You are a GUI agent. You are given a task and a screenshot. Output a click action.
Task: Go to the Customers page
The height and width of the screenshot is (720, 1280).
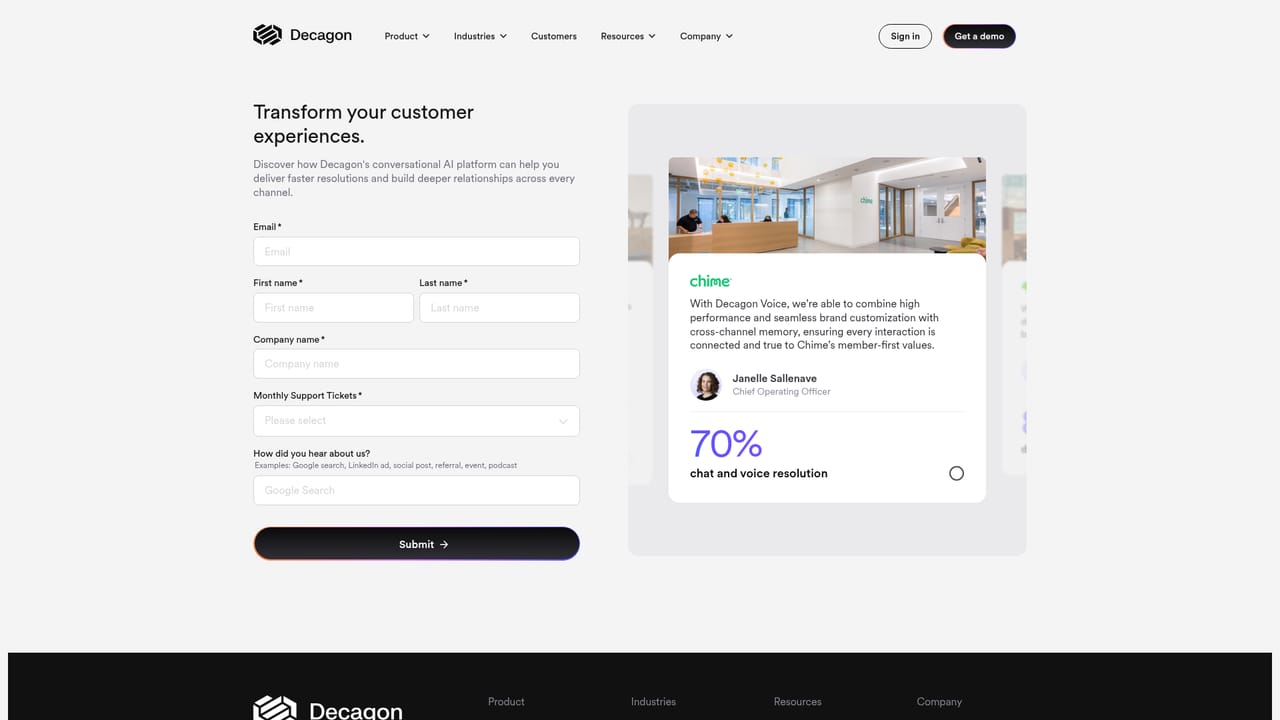pyautogui.click(x=554, y=36)
